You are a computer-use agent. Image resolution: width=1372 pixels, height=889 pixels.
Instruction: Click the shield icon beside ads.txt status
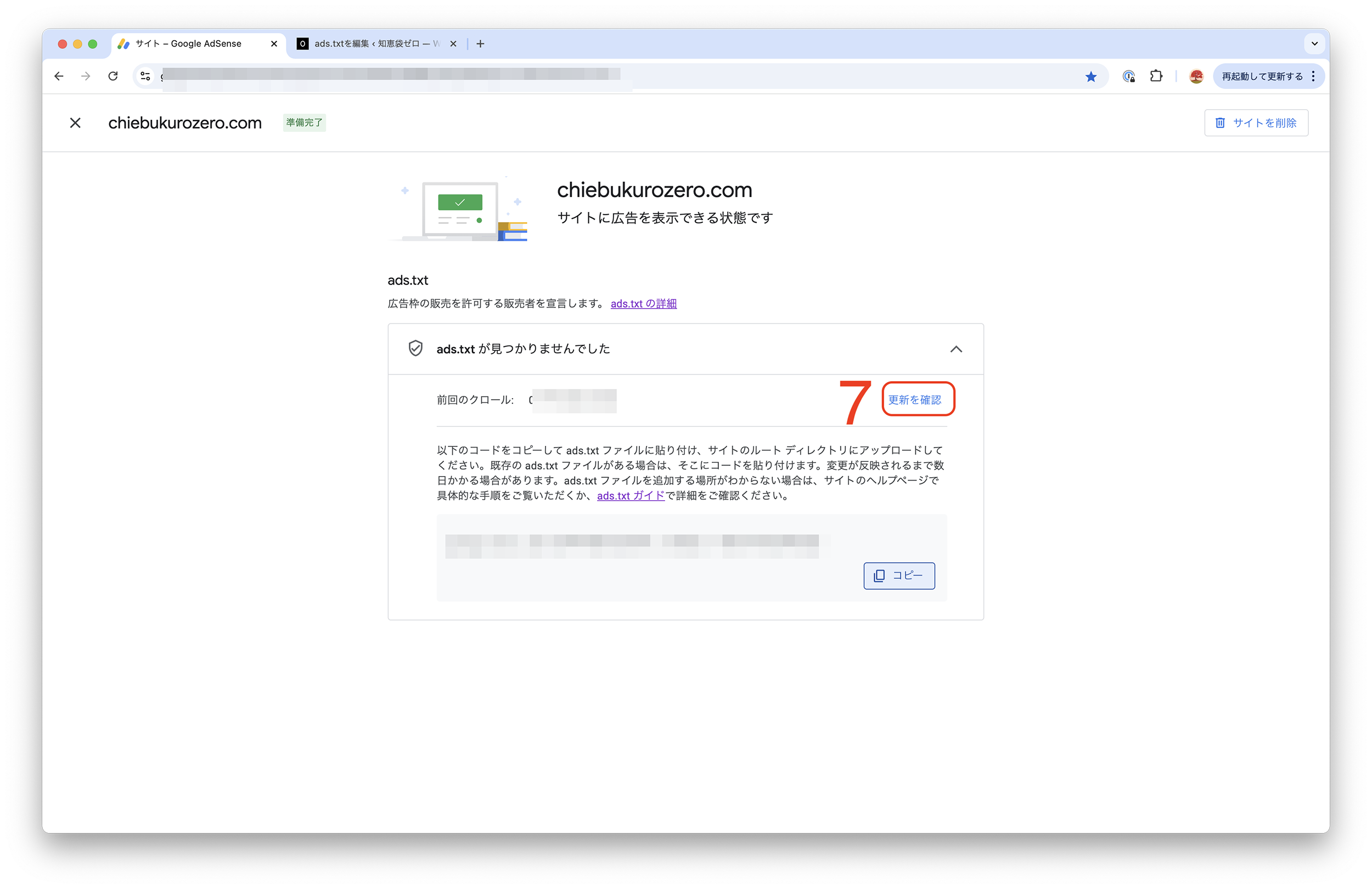[415, 349]
